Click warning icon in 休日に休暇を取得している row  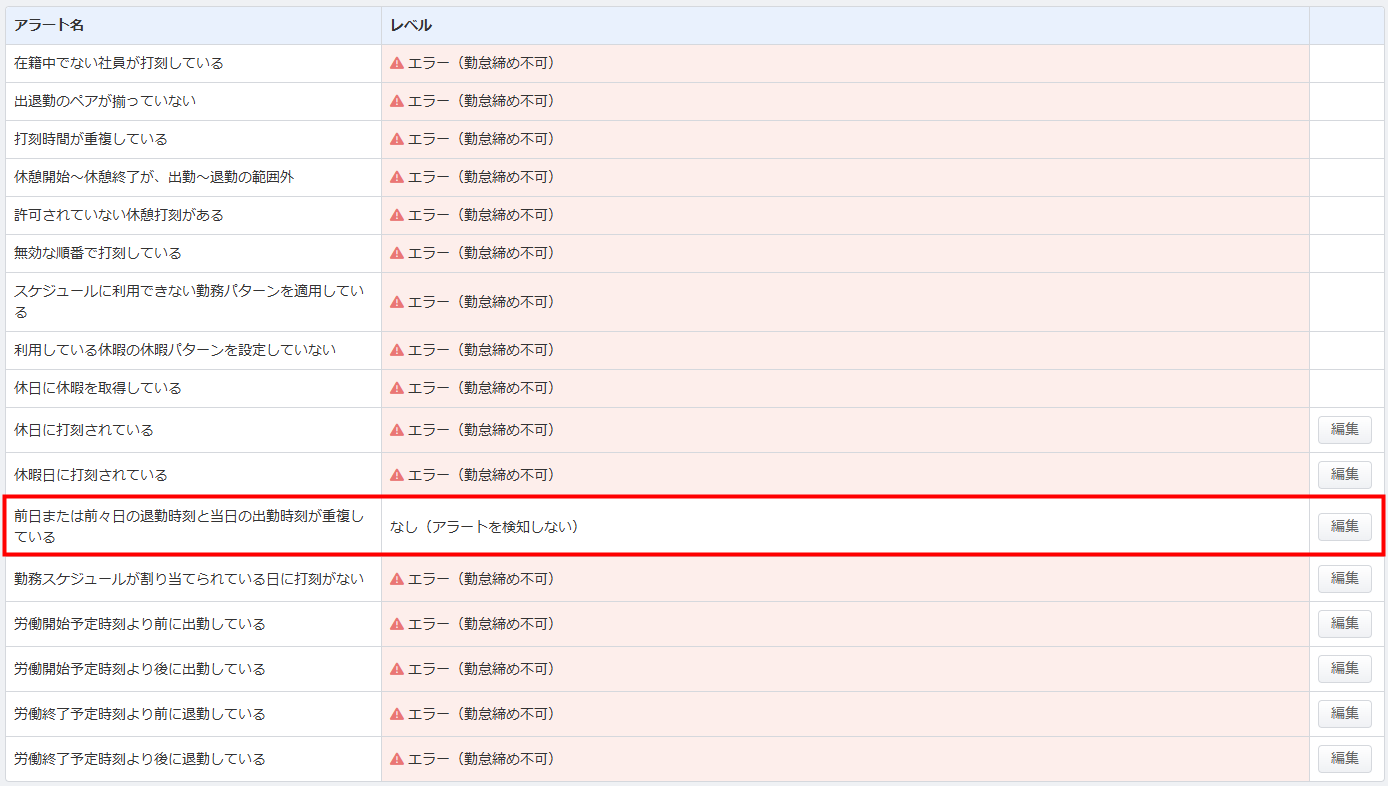[397, 388]
